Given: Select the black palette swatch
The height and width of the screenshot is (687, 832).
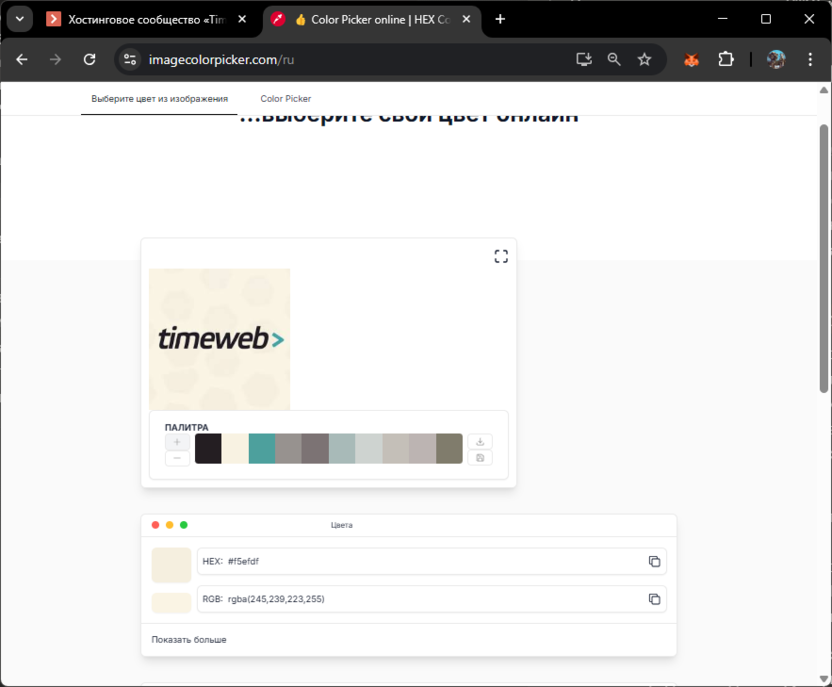Looking at the screenshot, I should (208, 449).
